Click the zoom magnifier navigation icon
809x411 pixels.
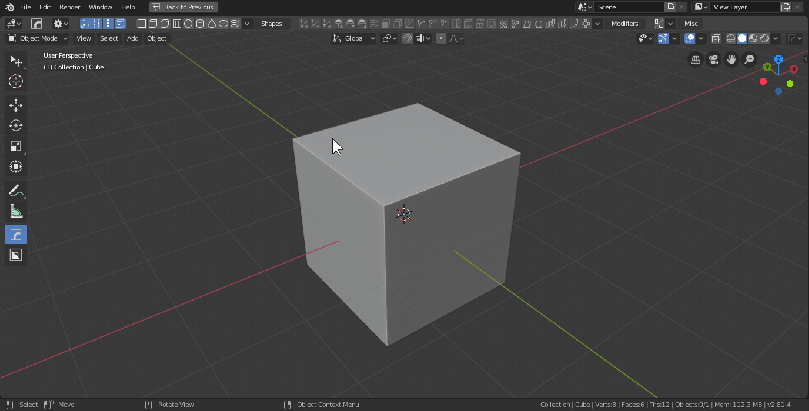(x=750, y=60)
